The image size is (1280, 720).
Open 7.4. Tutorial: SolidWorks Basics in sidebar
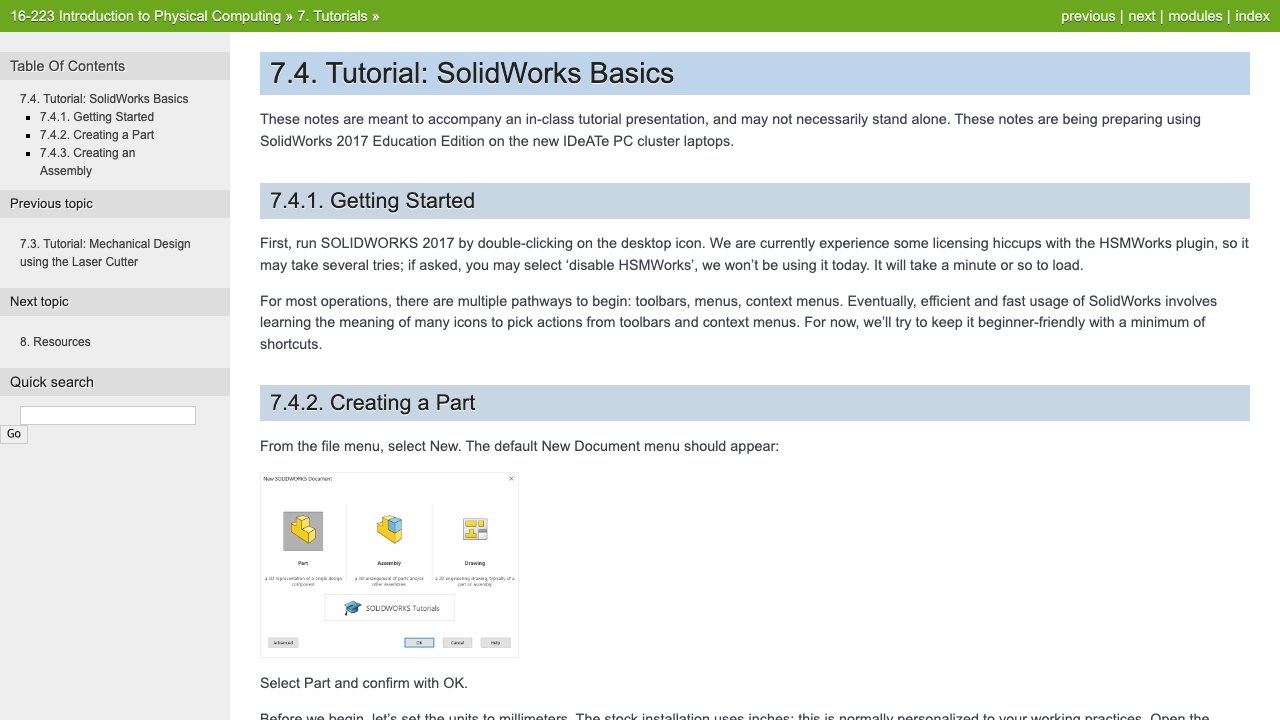(104, 99)
